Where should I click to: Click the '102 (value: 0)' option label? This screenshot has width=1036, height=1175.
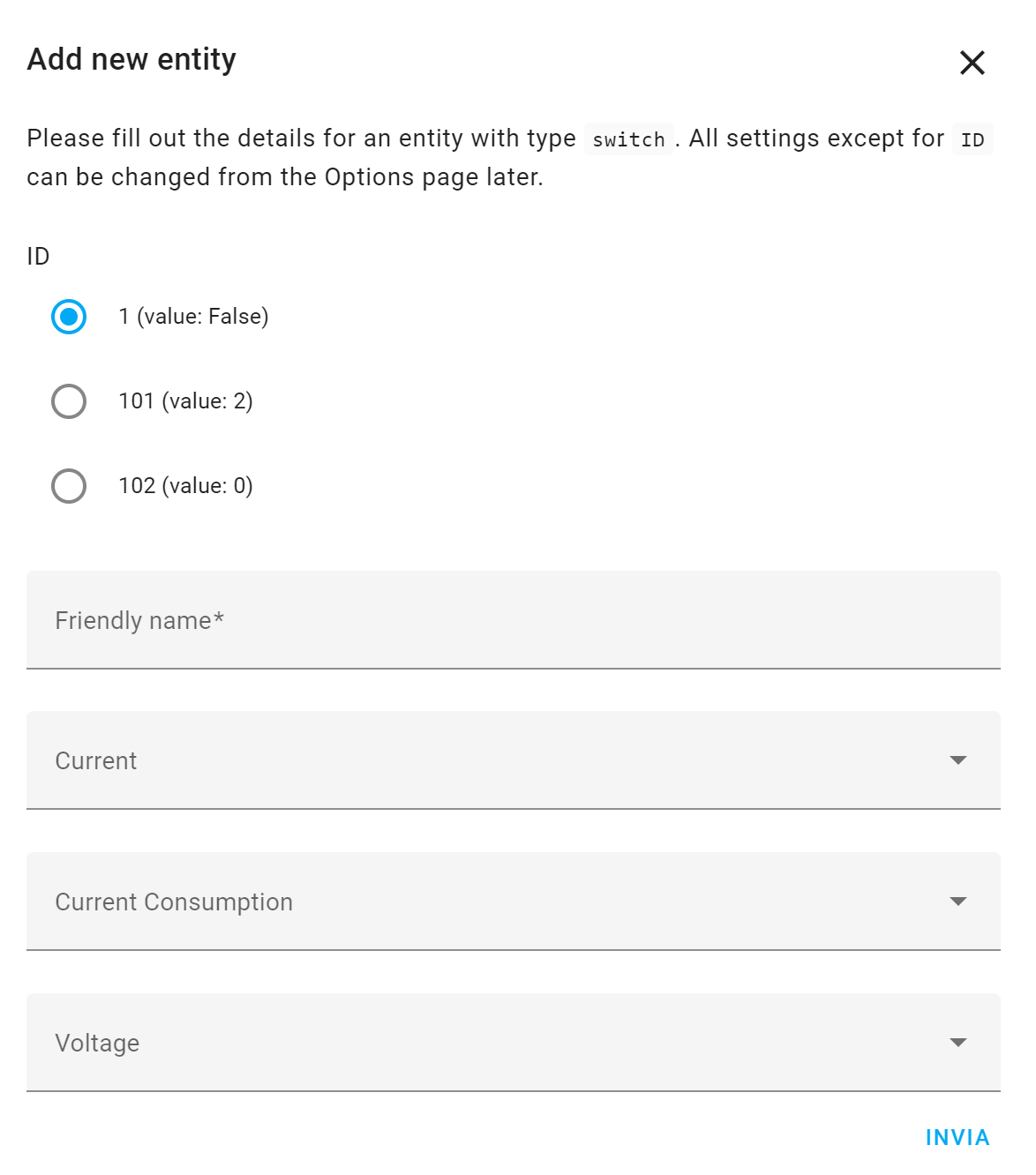pyautogui.click(x=185, y=486)
